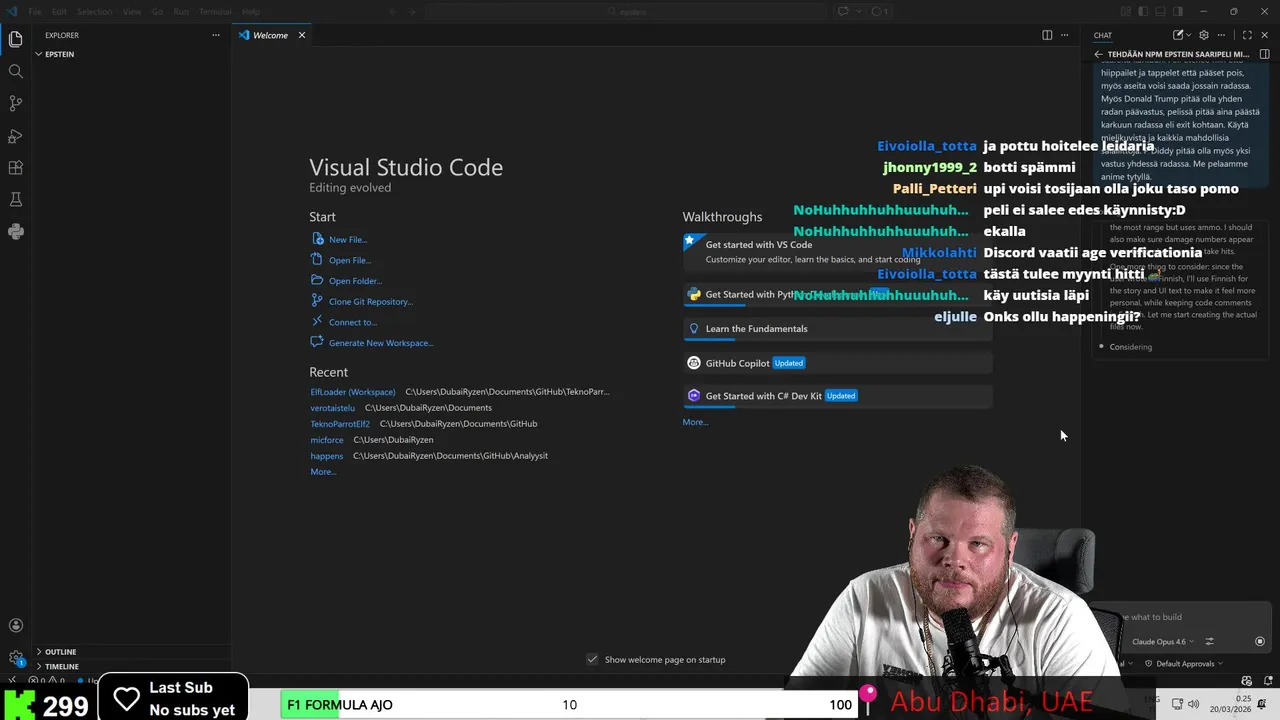The image size is (1280, 720).
Task: Open the Edit menu
Action: point(59,11)
